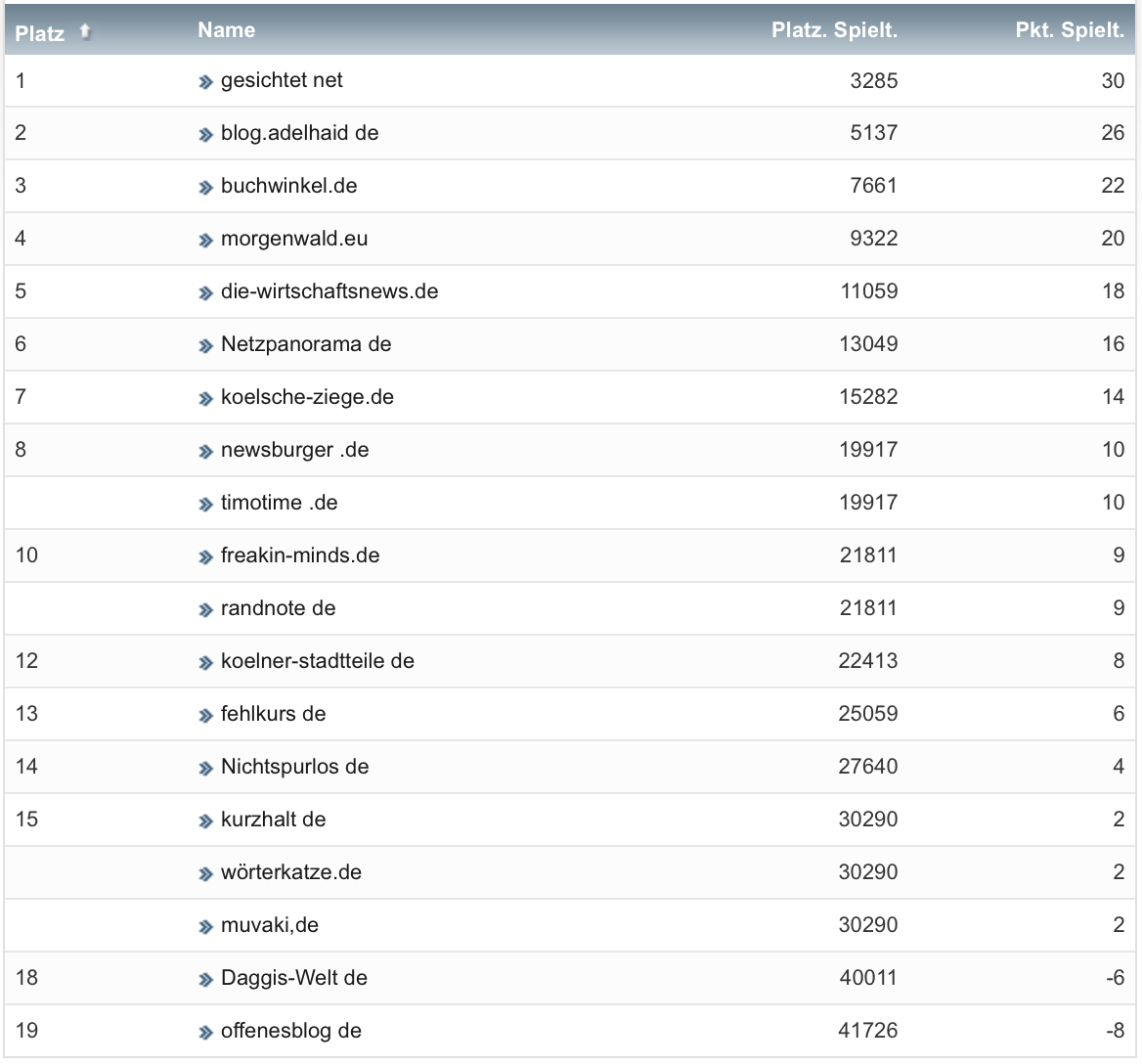Image resolution: width=1142 pixels, height=1064 pixels.
Task: Select rank number 12 in koelner-stadtteile row
Action: 26,660
